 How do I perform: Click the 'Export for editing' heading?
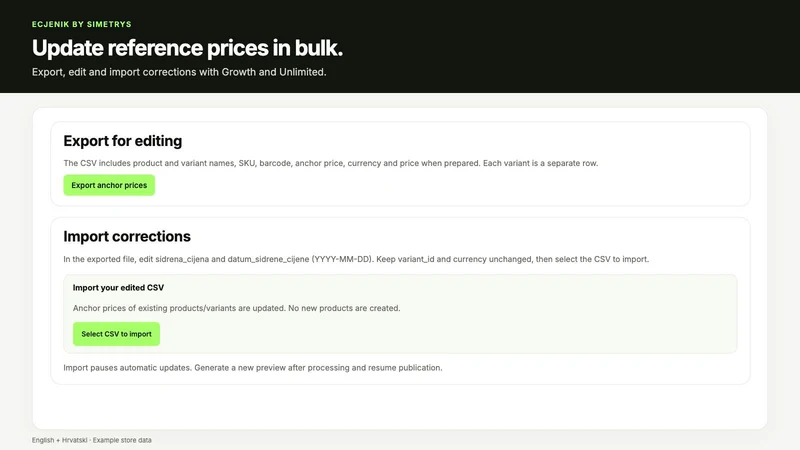click(122, 141)
